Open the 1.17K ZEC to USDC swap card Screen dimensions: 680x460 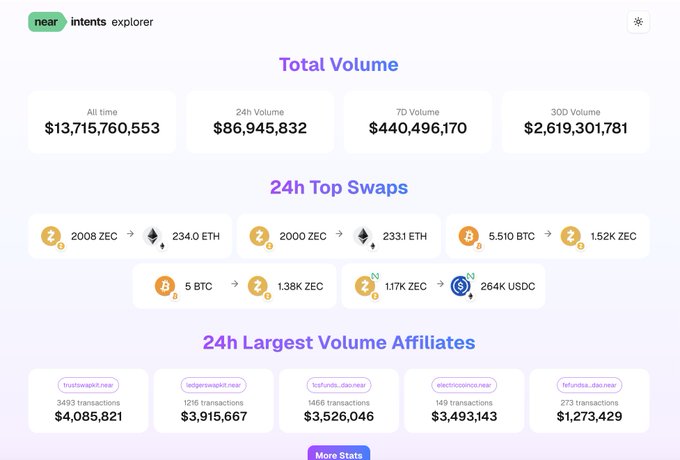click(443, 286)
